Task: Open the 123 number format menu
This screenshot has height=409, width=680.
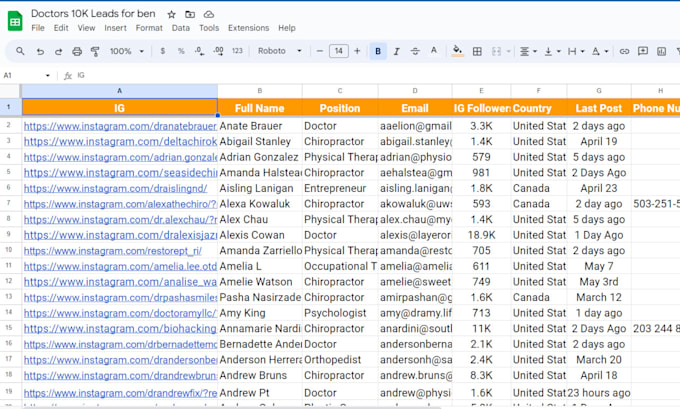Action: tap(237, 51)
